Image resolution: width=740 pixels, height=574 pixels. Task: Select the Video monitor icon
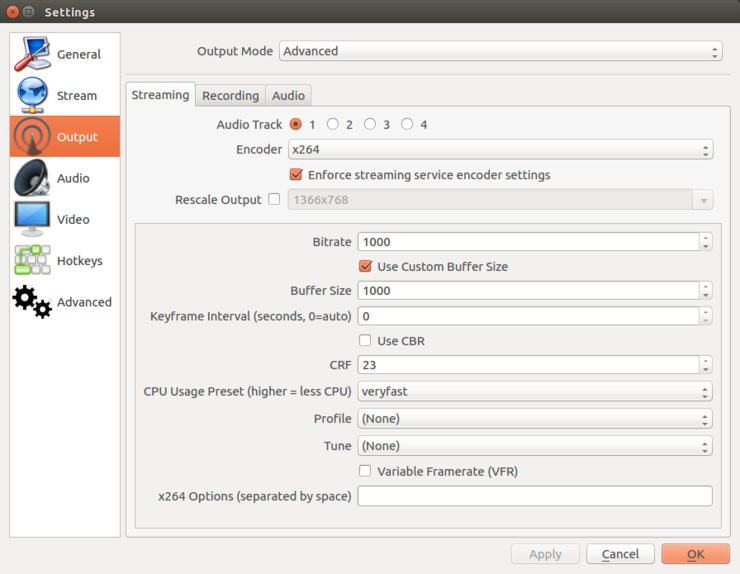click(x=32, y=219)
